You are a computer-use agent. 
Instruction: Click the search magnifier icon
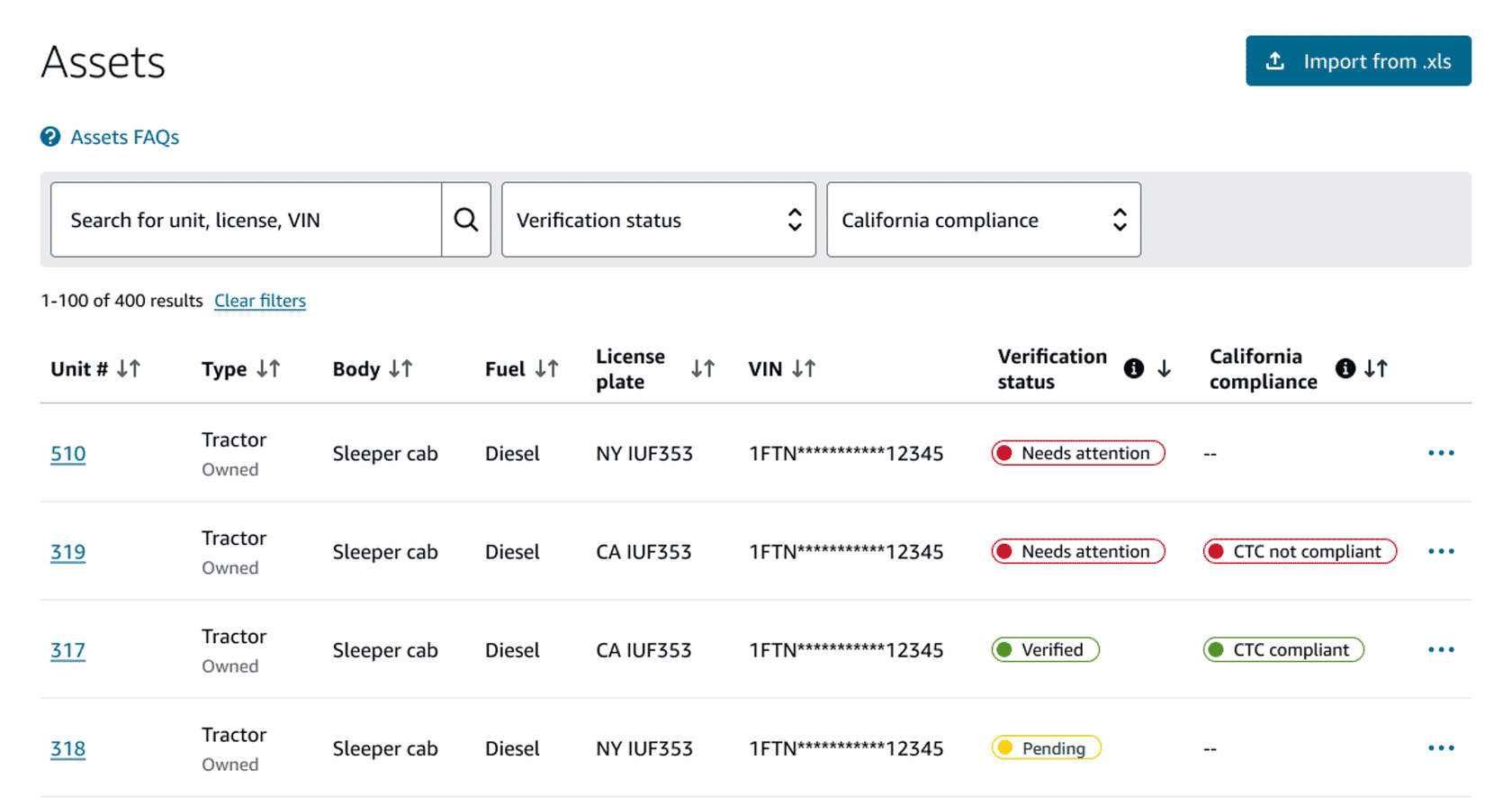[465, 220]
